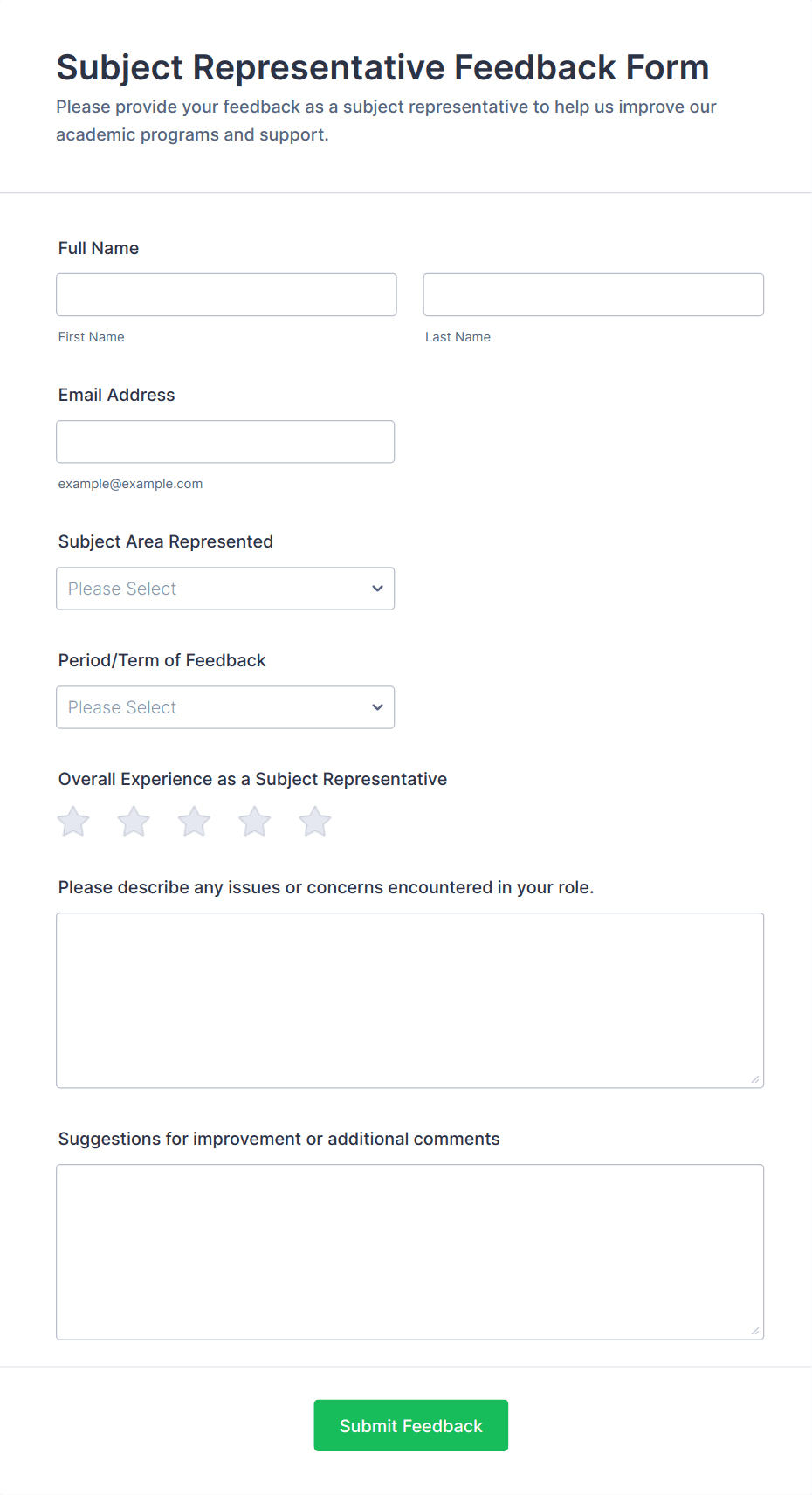The width and height of the screenshot is (812, 1495).
Task: Click the Email Address label
Action: pyautogui.click(x=116, y=395)
